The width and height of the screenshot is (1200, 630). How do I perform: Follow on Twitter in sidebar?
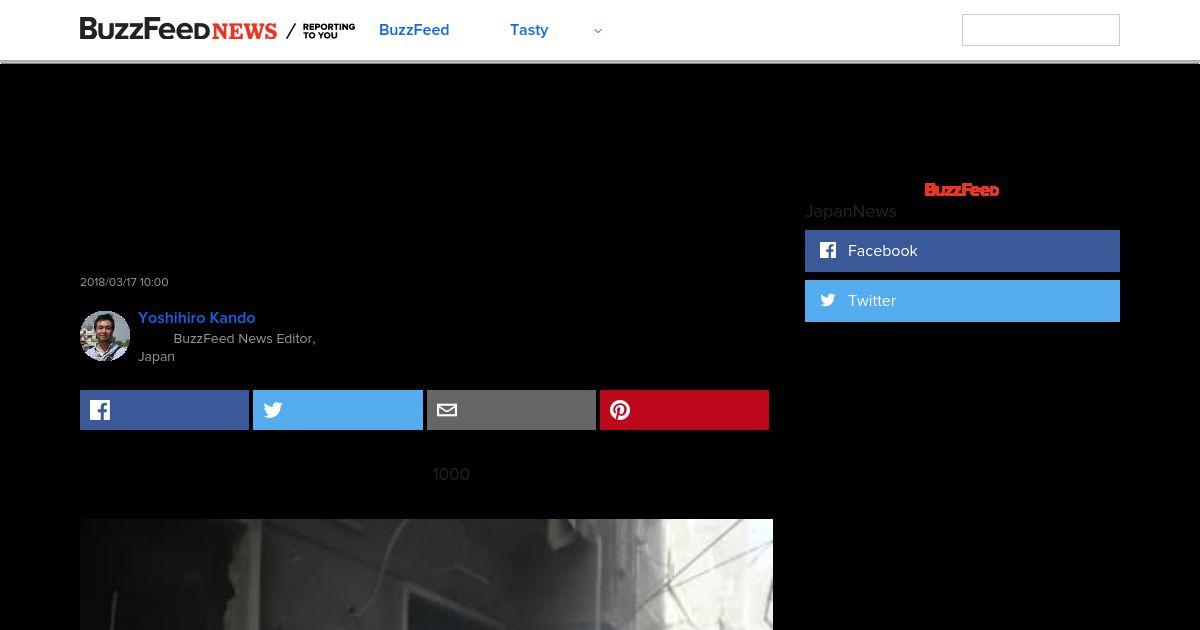tap(962, 301)
